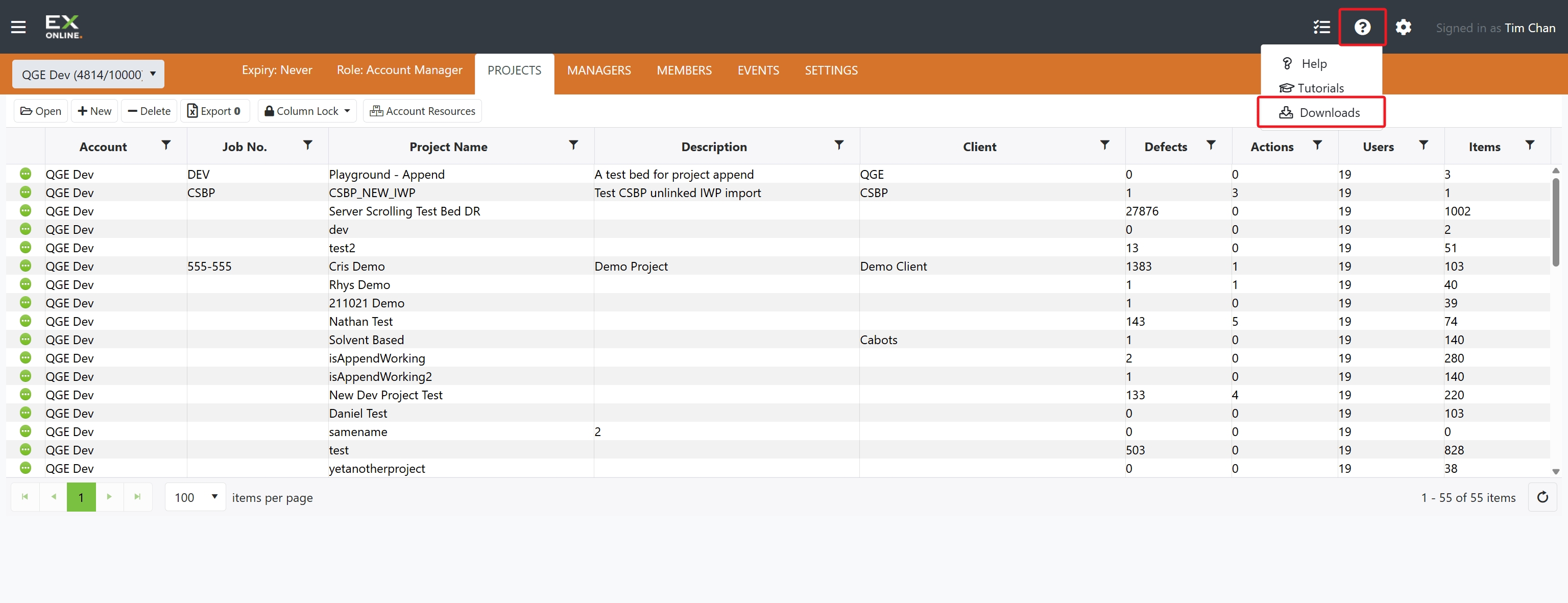Filter the Account column
This screenshot has height=603, width=1568.
pyautogui.click(x=166, y=145)
